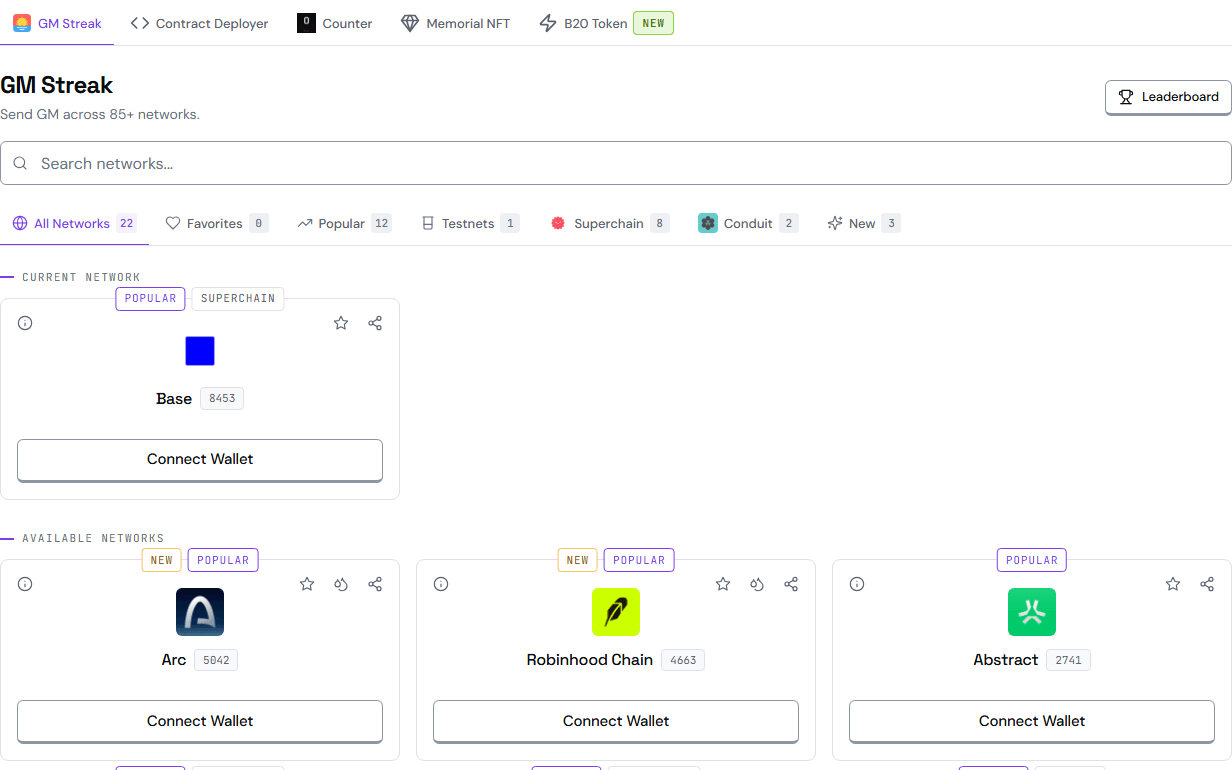Click faucet droplet icon on Robinhood Chain

pos(757,584)
